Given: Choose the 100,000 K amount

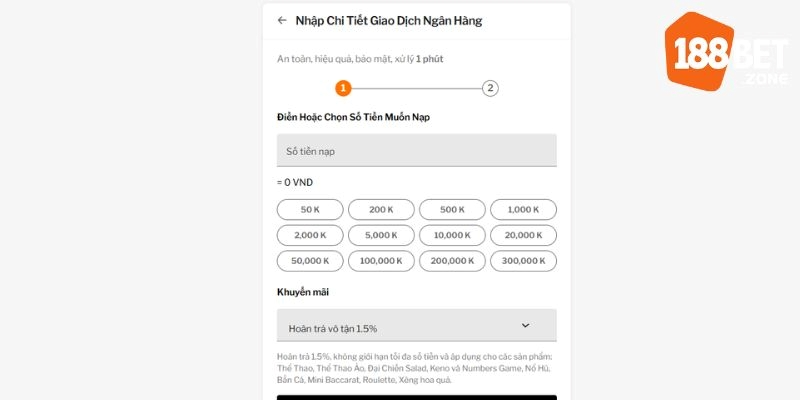Looking at the screenshot, I should pyautogui.click(x=381, y=261).
